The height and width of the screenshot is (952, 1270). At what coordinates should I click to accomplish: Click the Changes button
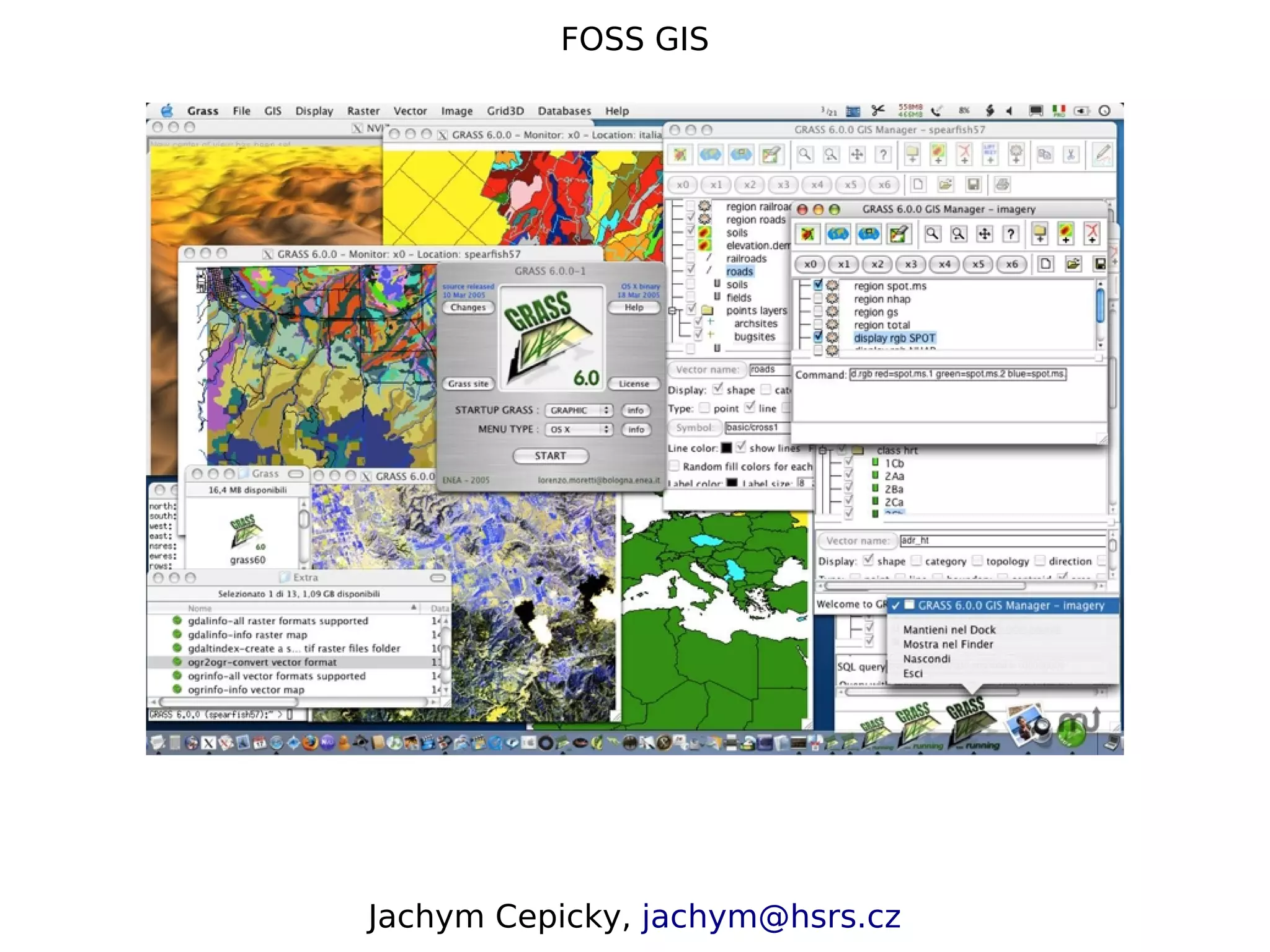pos(468,307)
